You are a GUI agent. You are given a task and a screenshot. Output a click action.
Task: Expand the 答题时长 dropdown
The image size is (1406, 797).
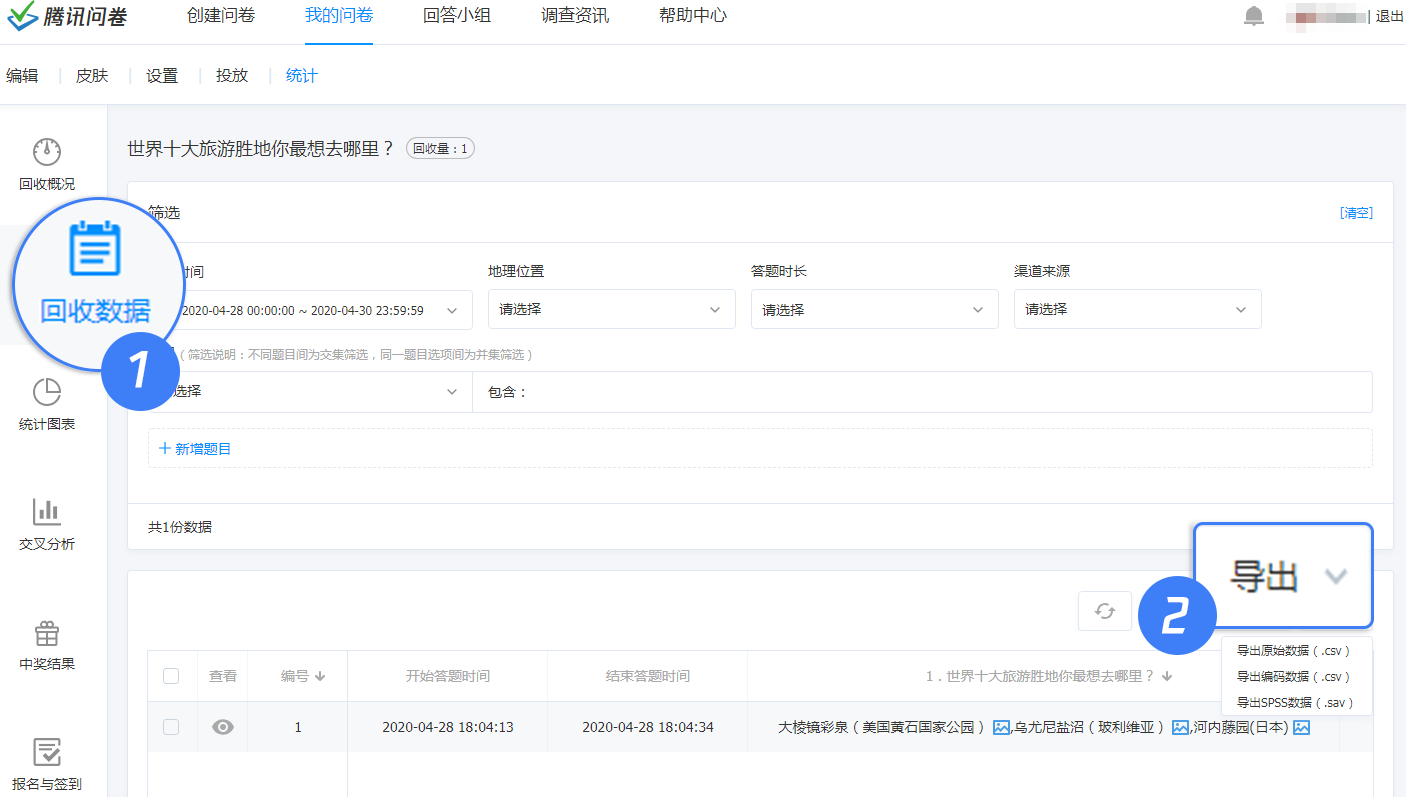(x=874, y=310)
